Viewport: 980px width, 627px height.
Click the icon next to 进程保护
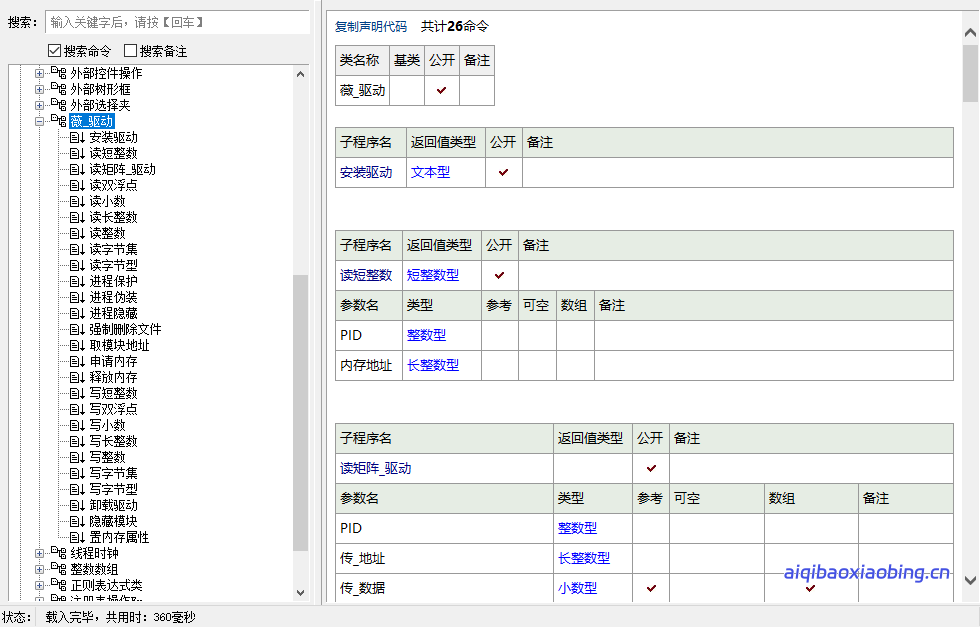coord(77,281)
